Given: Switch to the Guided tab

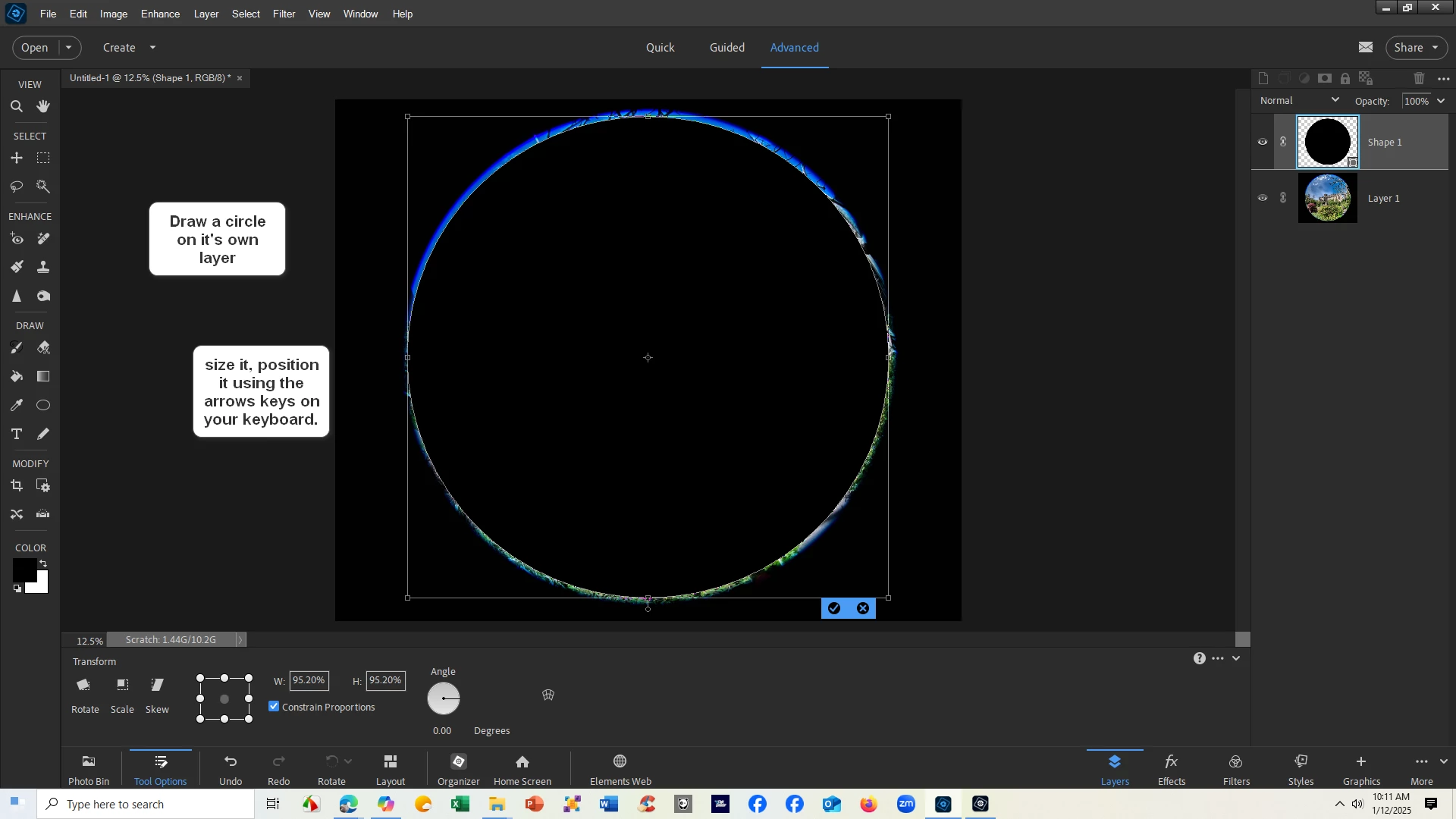Looking at the screenshot, I should [726, 48].
